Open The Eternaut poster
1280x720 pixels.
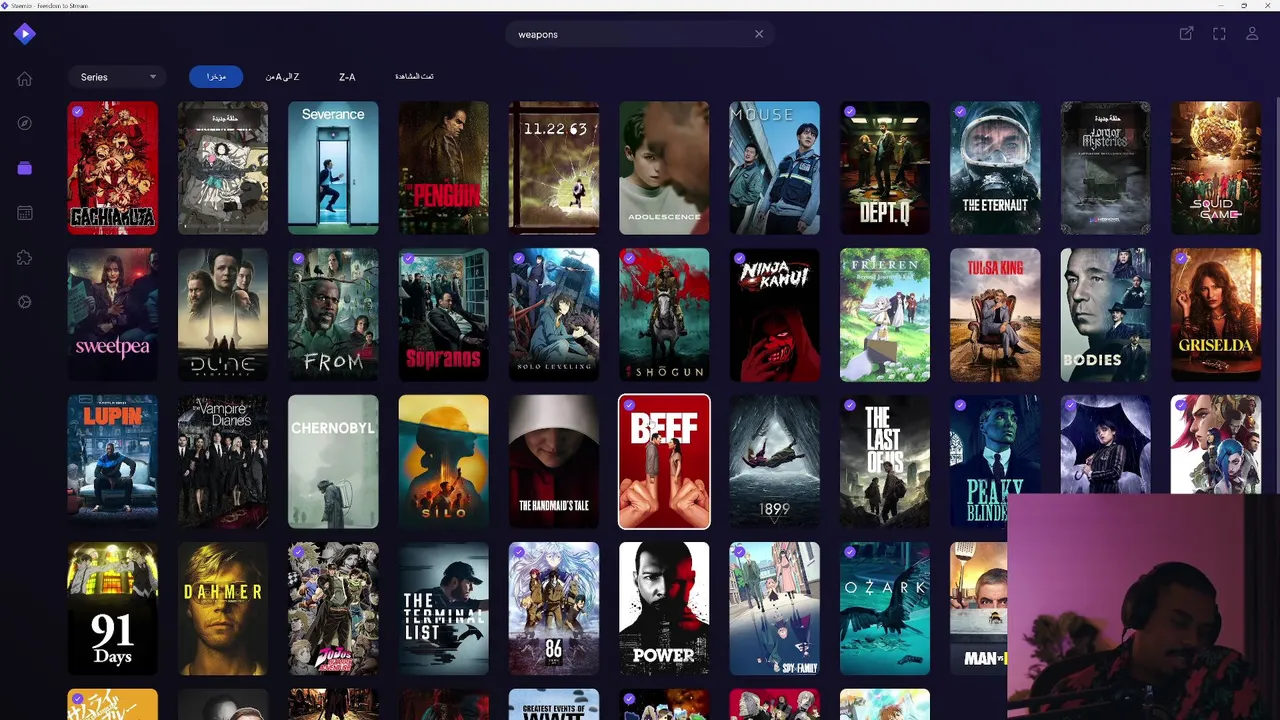point(995,168)
